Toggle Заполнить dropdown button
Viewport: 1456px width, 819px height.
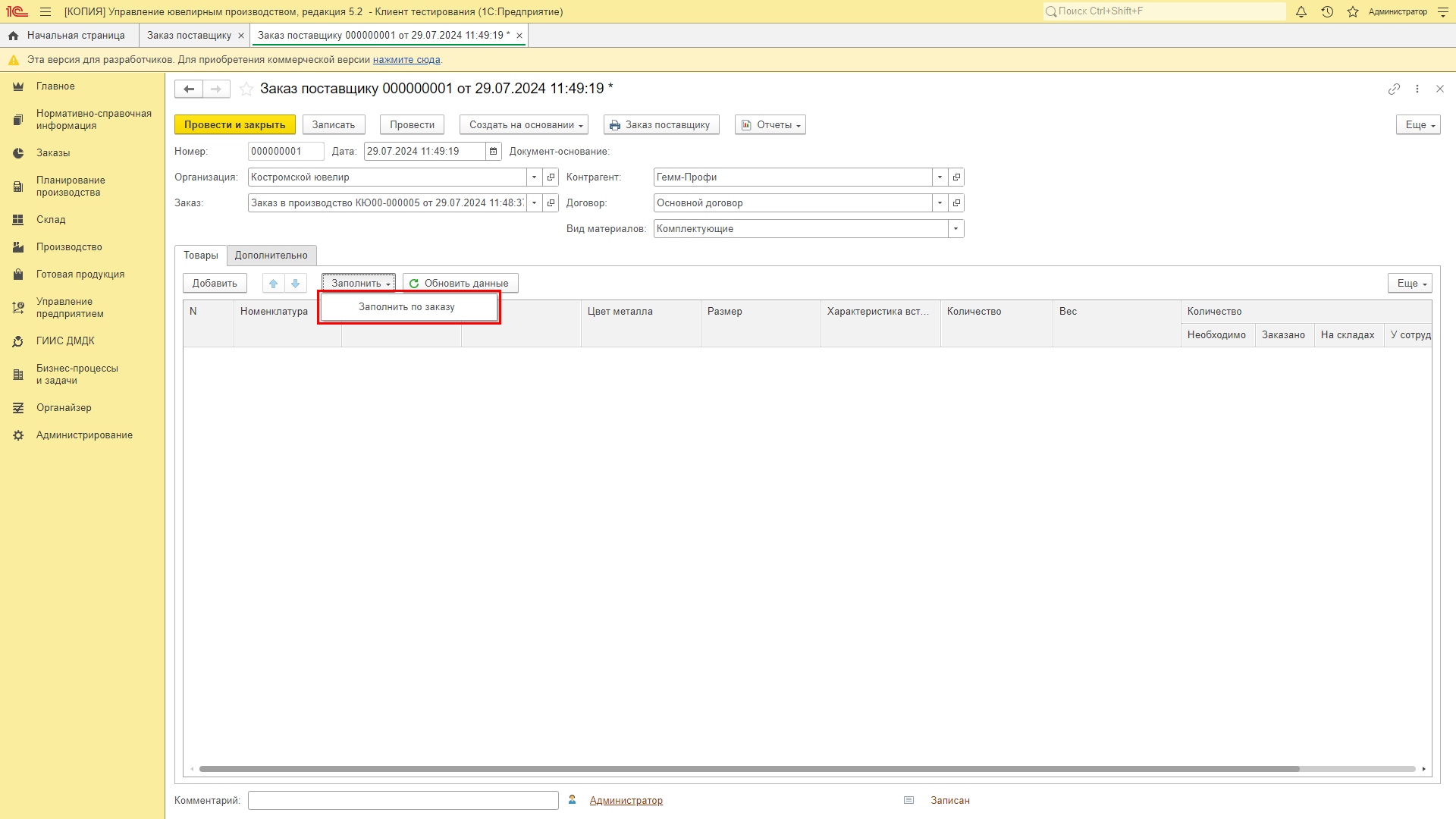[x=359, y=284]
